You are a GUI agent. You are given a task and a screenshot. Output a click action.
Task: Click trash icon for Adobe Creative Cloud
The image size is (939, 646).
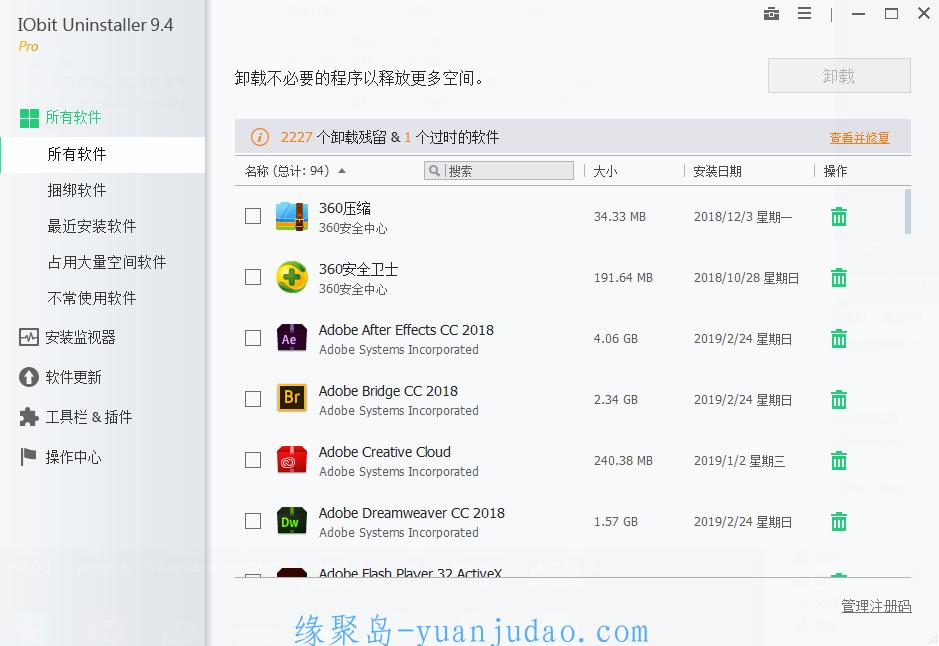coord(839,461)
